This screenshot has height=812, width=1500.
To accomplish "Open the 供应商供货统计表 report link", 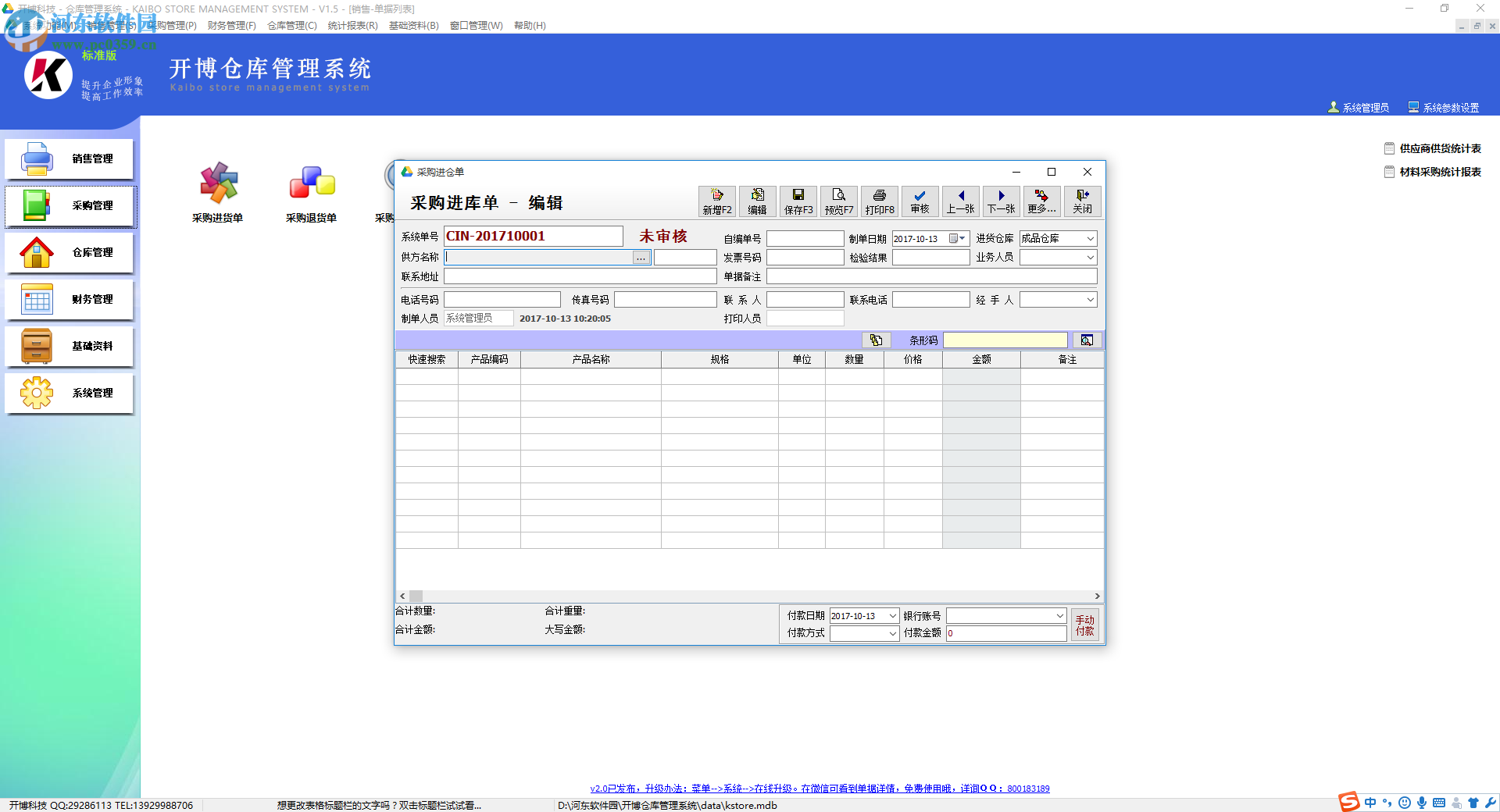I will pyautogui.click(x=1439, y=148).
